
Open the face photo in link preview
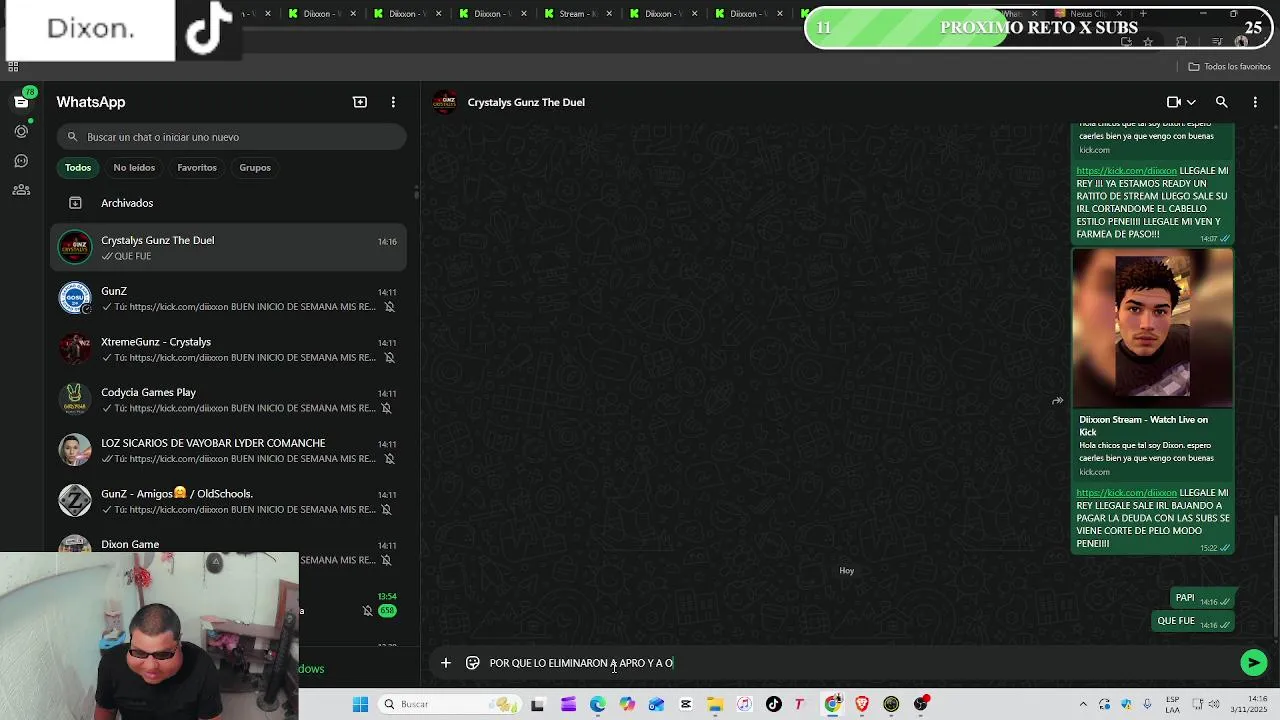click(x=1153, y=328)
